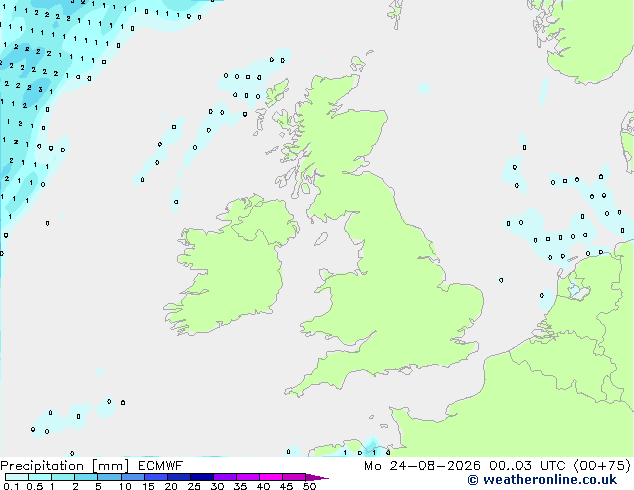The height and width of the screenshot is (490, 634).
Task: Click the '40' legend scale label
Action: (263, 486)
